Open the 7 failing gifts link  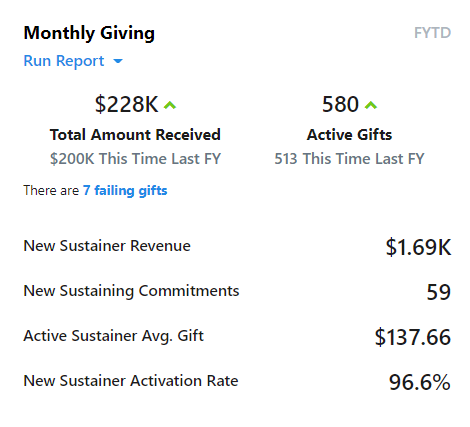point(125,190)
